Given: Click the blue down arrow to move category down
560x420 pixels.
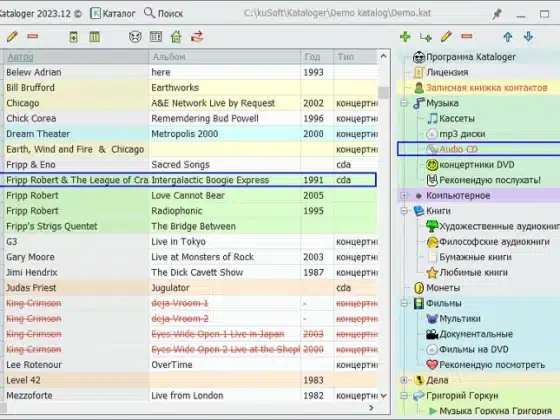Looking at the screenshot, I should [528, 36].
